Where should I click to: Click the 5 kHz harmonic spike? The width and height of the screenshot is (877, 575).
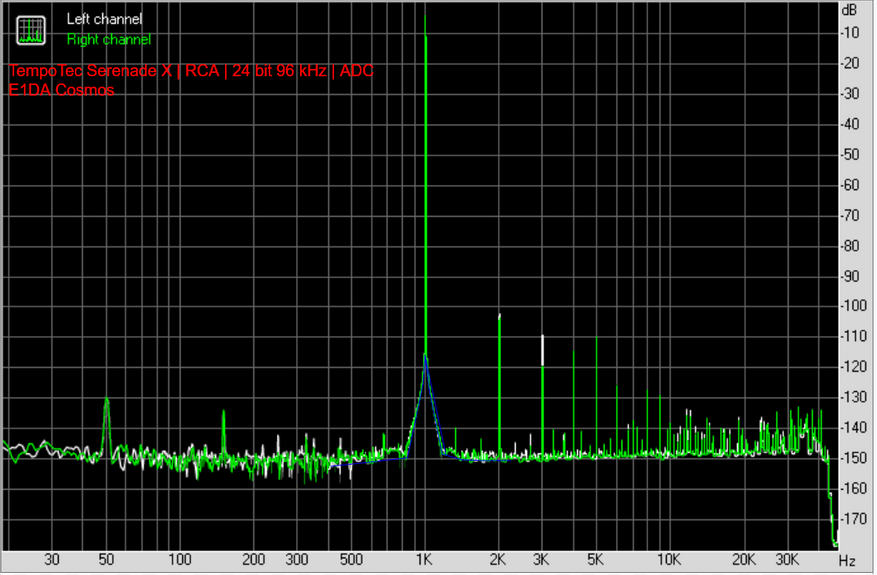click(597, 397)
